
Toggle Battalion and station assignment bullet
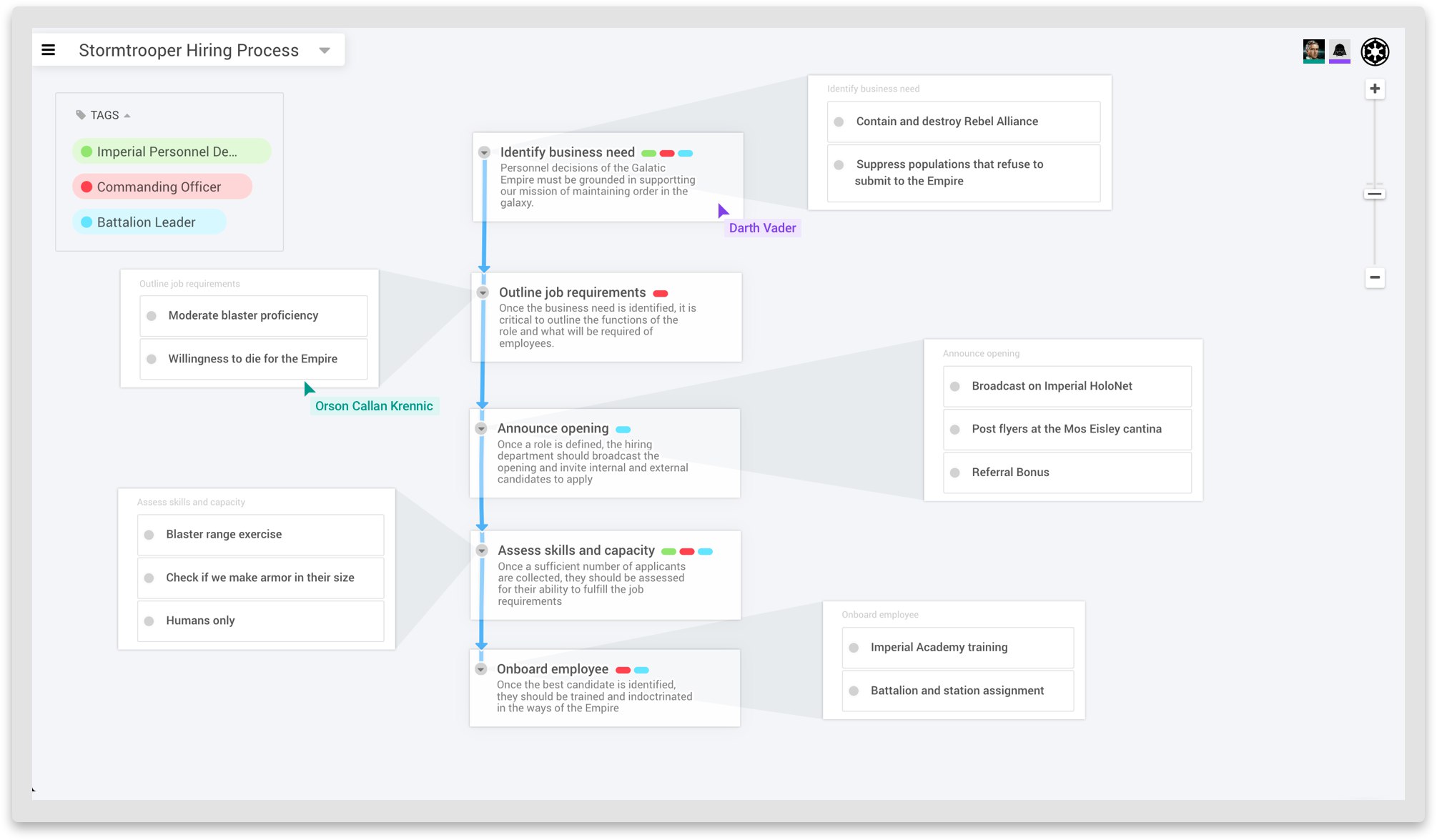854,691
